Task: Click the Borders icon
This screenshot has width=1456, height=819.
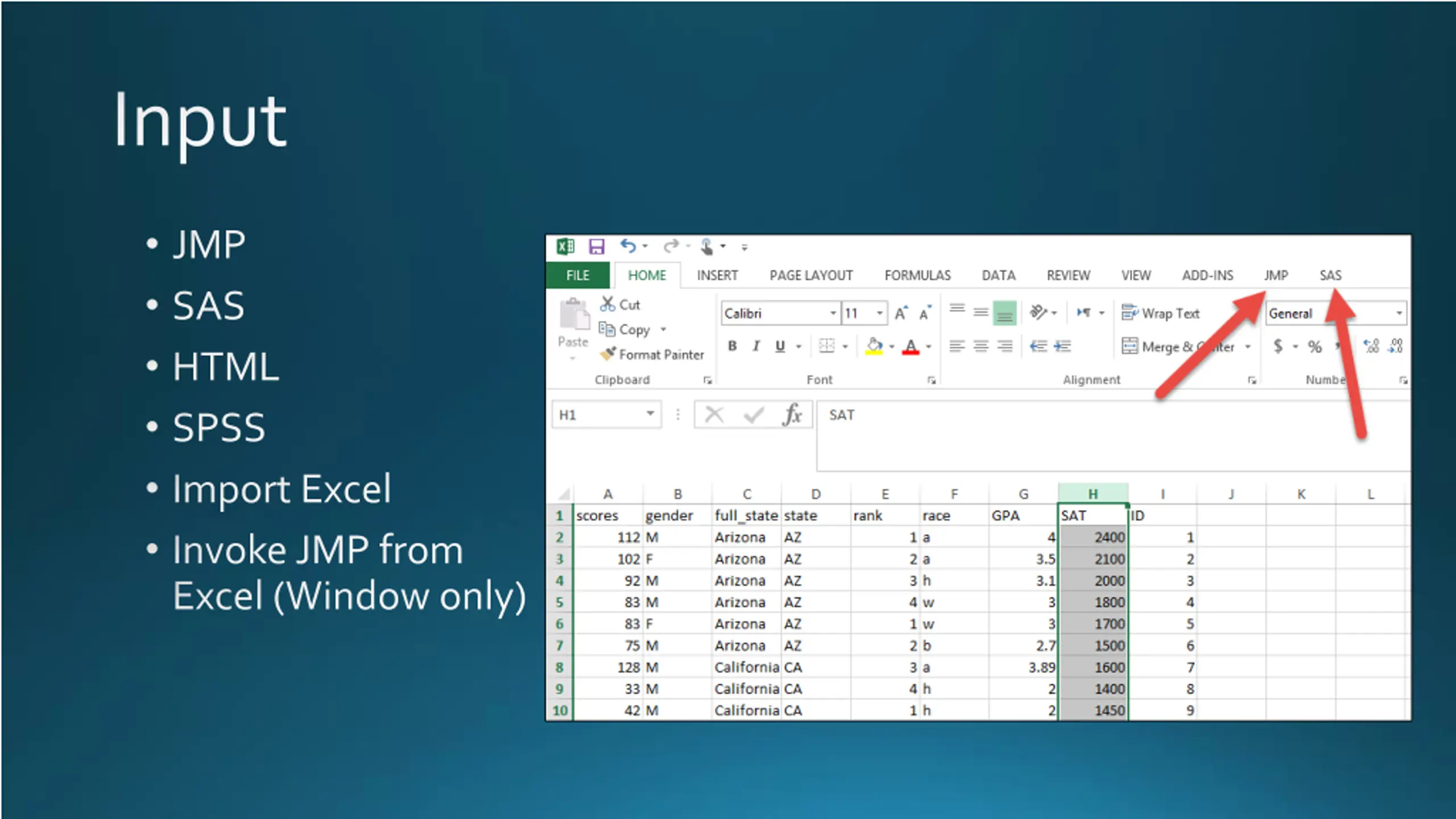Action: click(826, 346)
